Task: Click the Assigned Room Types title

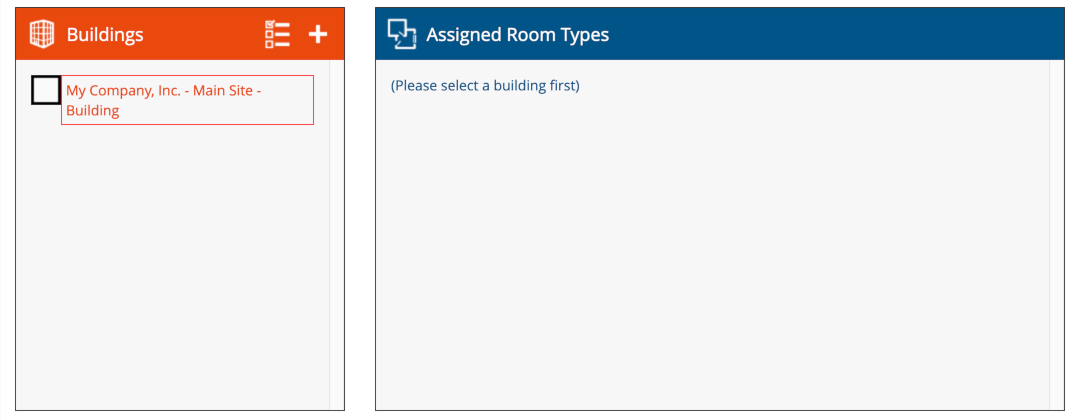Action: click(517, 35)
